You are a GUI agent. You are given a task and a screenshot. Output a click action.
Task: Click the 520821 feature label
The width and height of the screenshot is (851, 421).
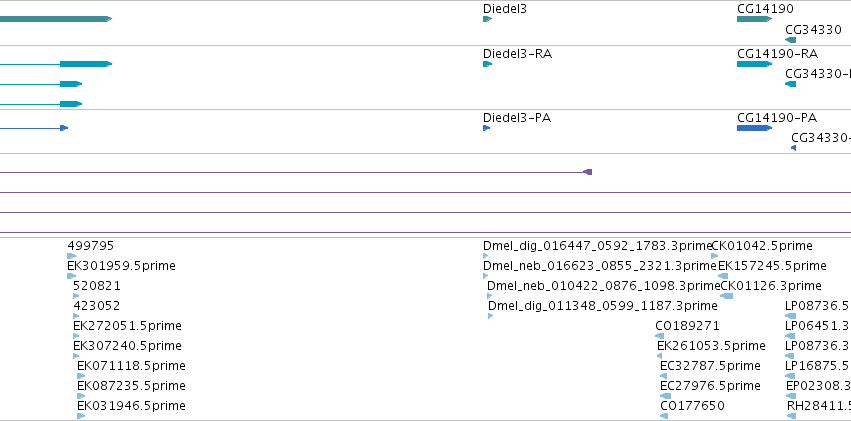[97, 286]
